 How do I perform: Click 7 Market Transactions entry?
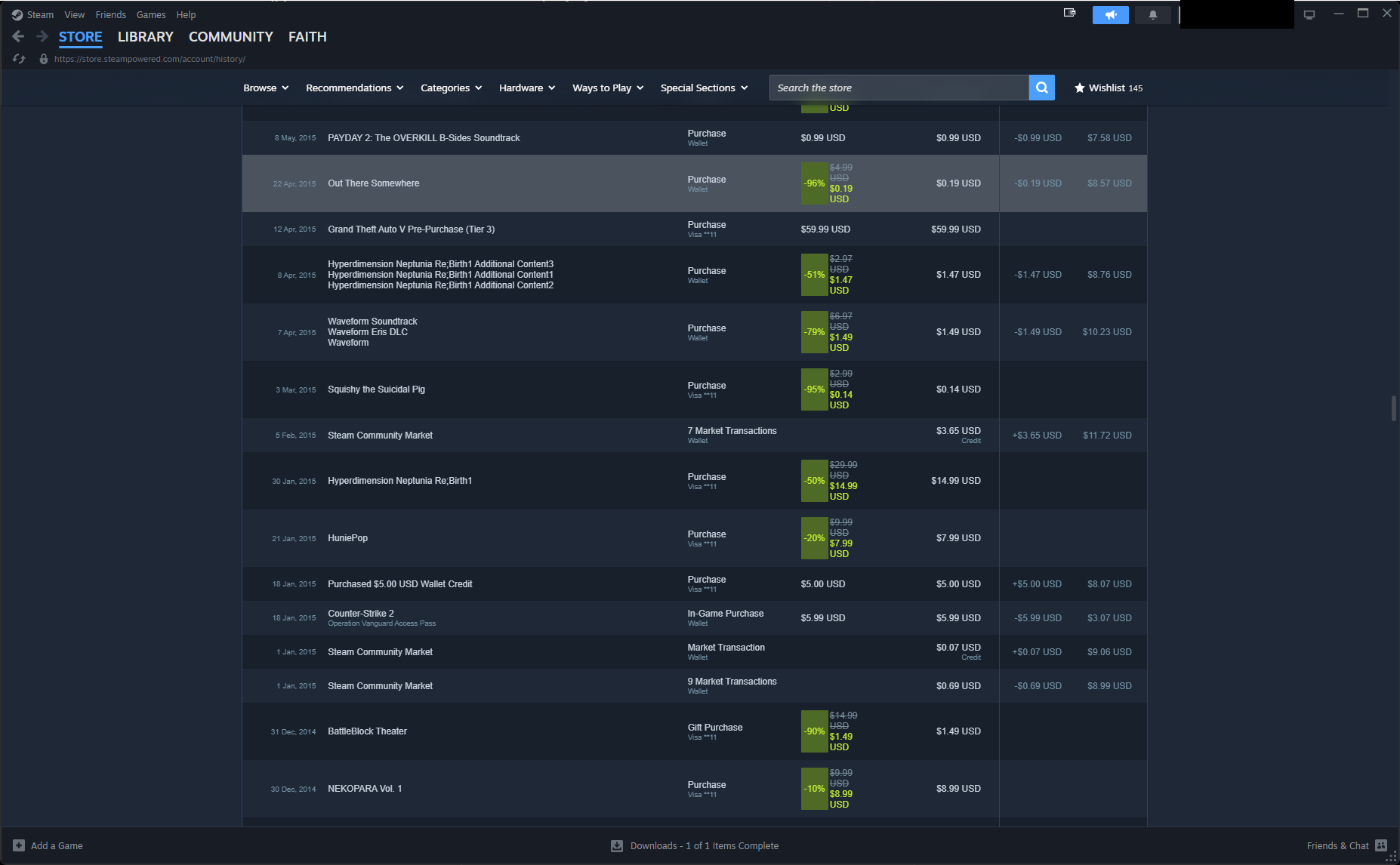(x=732, y=431)
